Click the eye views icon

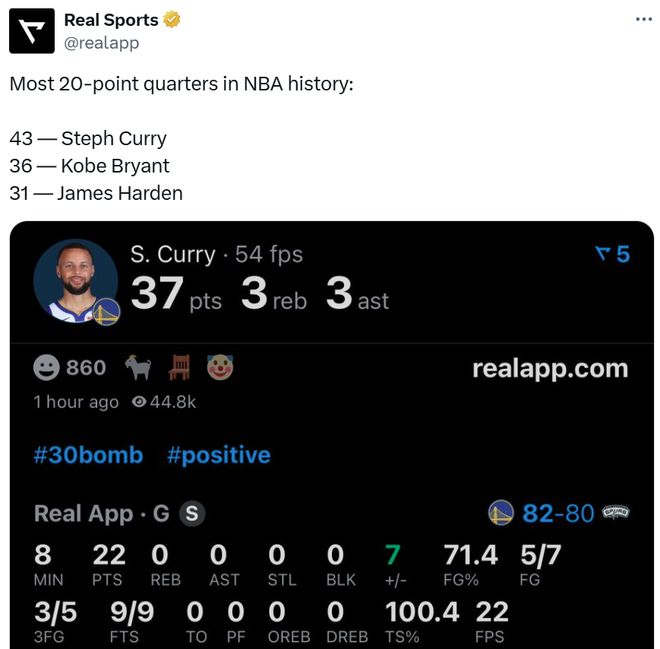[139, 402]
